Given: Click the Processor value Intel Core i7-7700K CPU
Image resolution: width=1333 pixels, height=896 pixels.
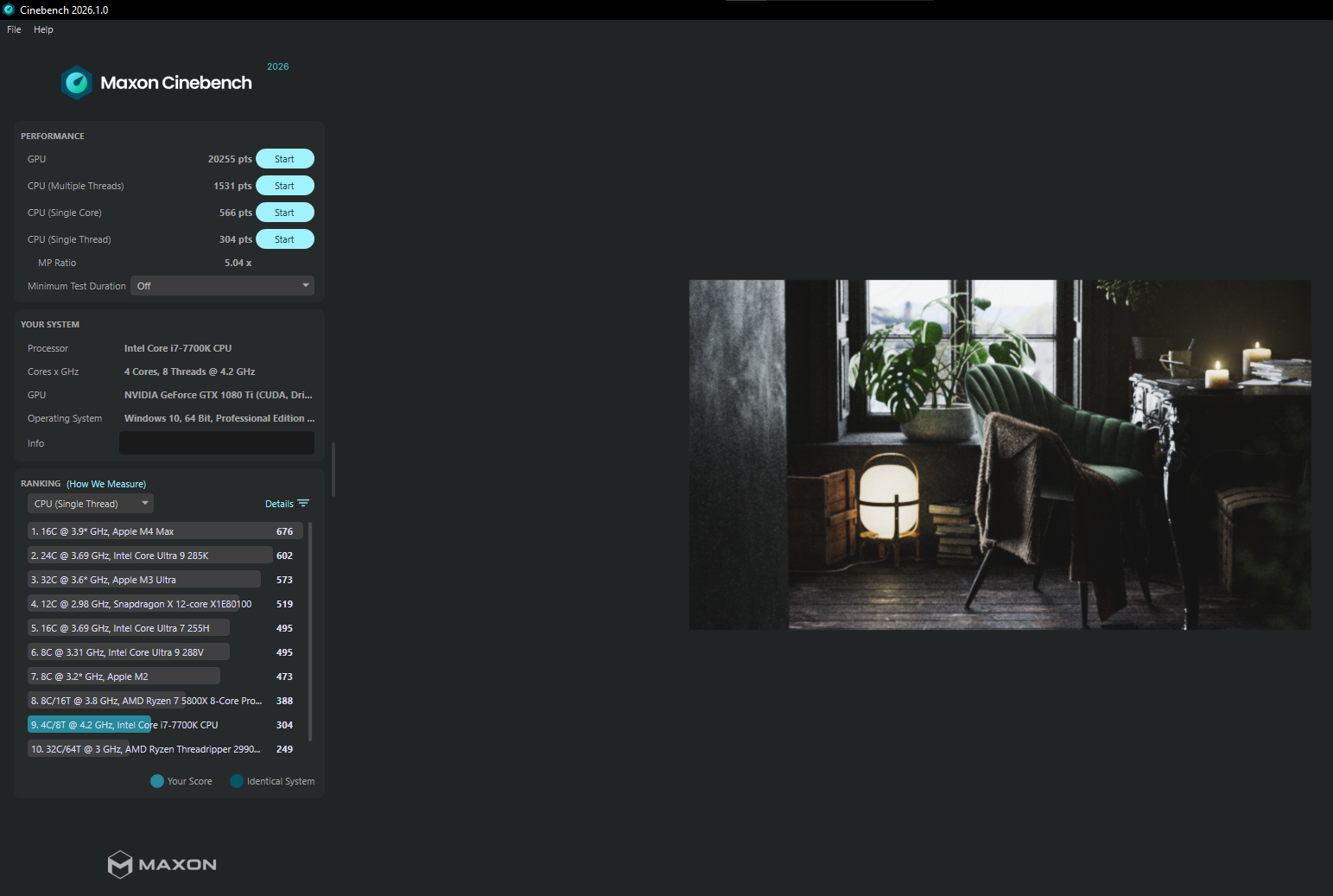Looking at the screenshot, I should pyautogui.click(x=178, y=348).
